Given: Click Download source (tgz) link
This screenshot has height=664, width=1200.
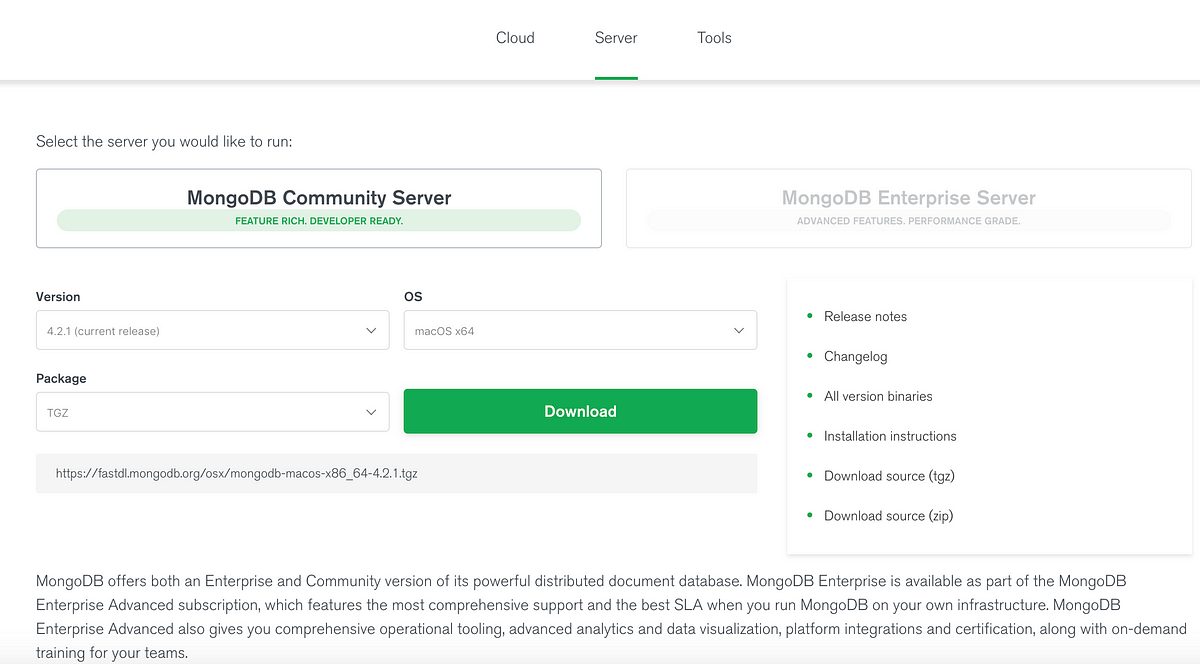Looking at the screenshot, I should tap(889, 476).
